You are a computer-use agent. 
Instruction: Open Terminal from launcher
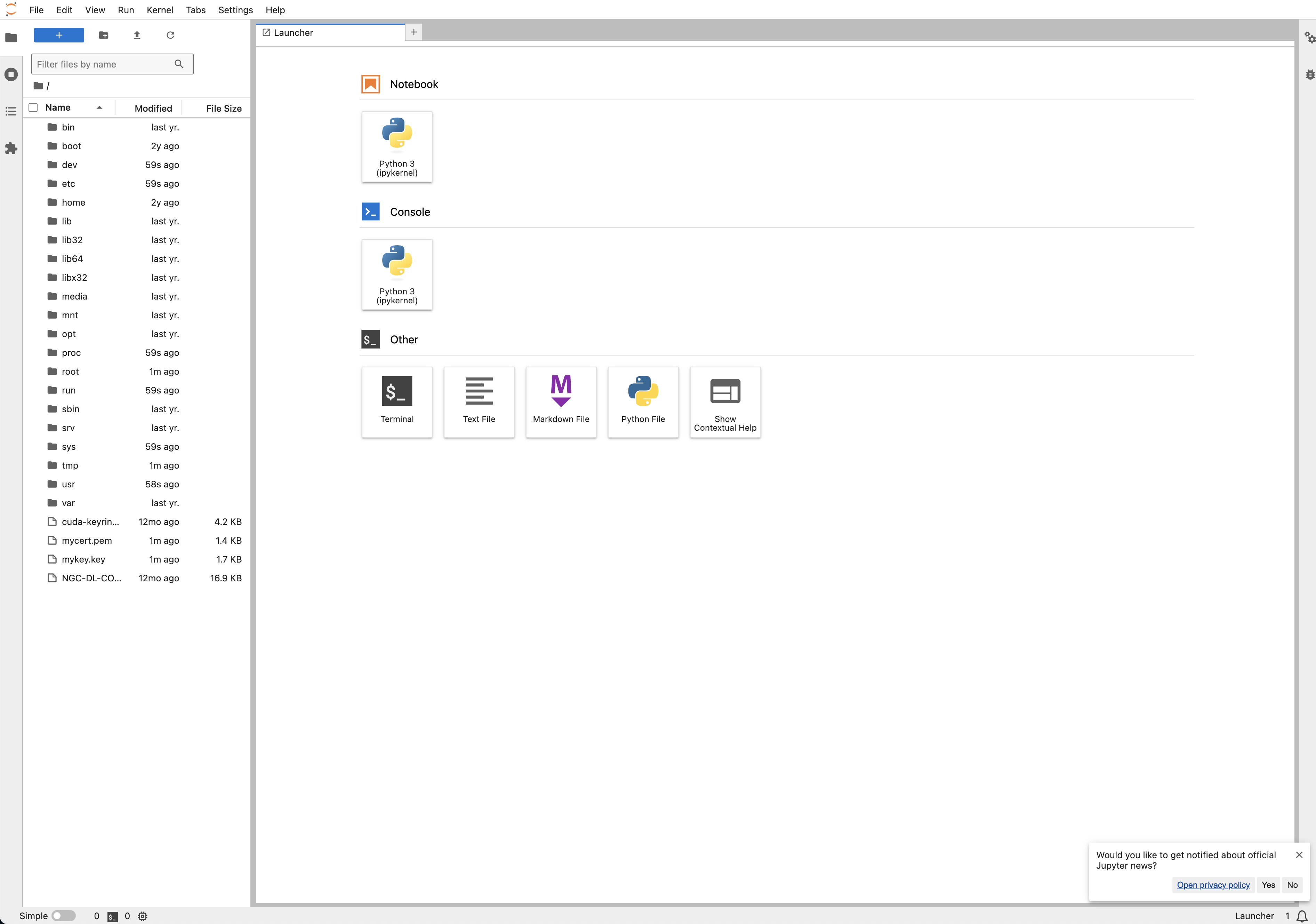[x=397, y=400]
